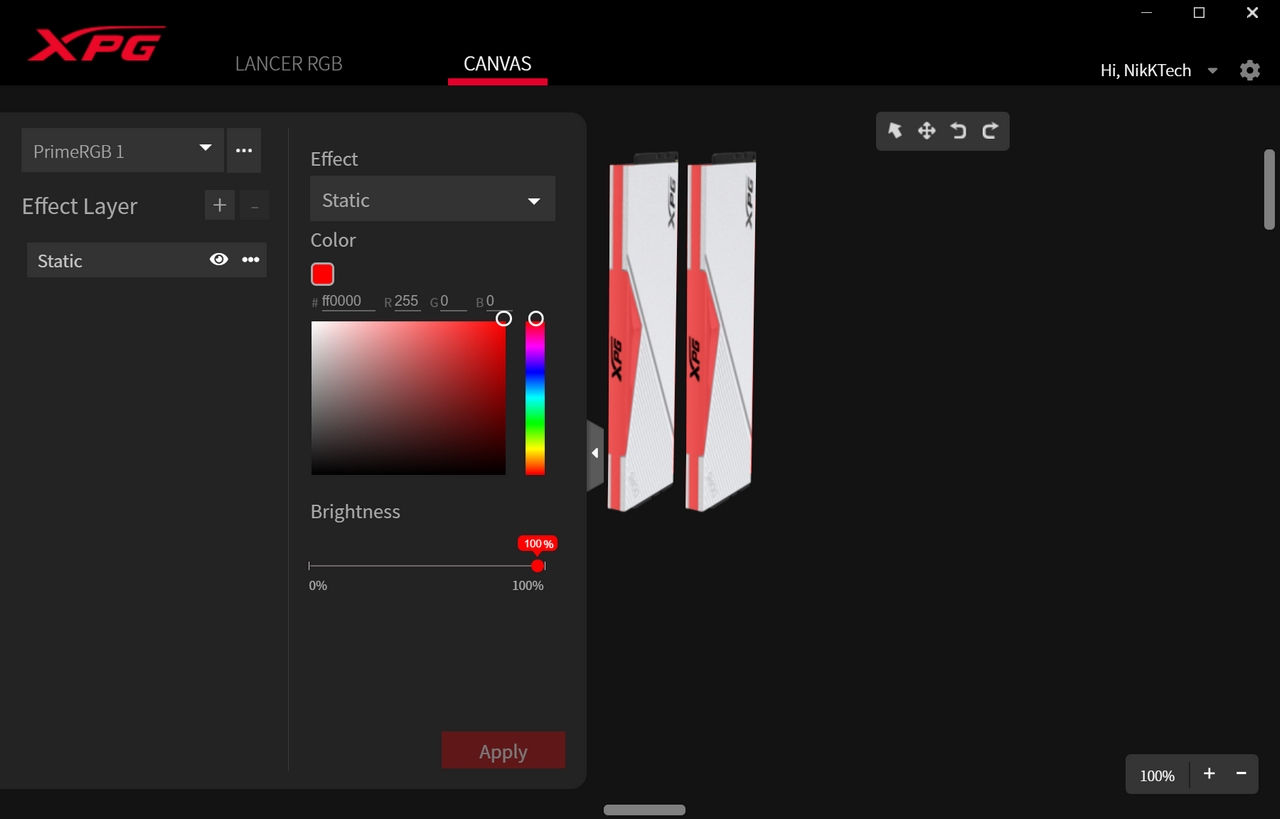Select the pointer arrow tool
1280x819 pixels.
[x=895, y=131]
